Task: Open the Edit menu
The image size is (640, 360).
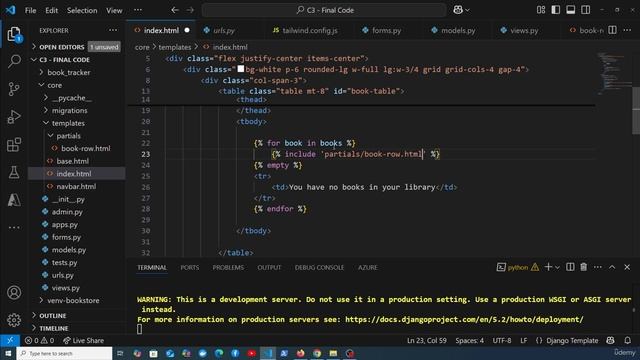Action: [51, 10]
